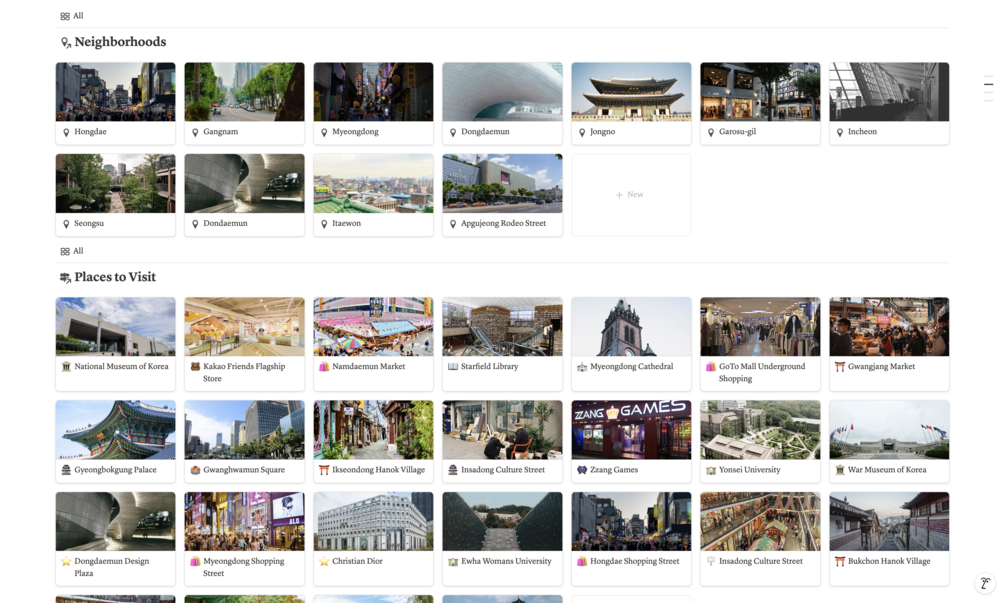Click the shopping bags icon beside Namdaemun Market
Screen dimensions: 1005x603
click(x=324, y=367)
